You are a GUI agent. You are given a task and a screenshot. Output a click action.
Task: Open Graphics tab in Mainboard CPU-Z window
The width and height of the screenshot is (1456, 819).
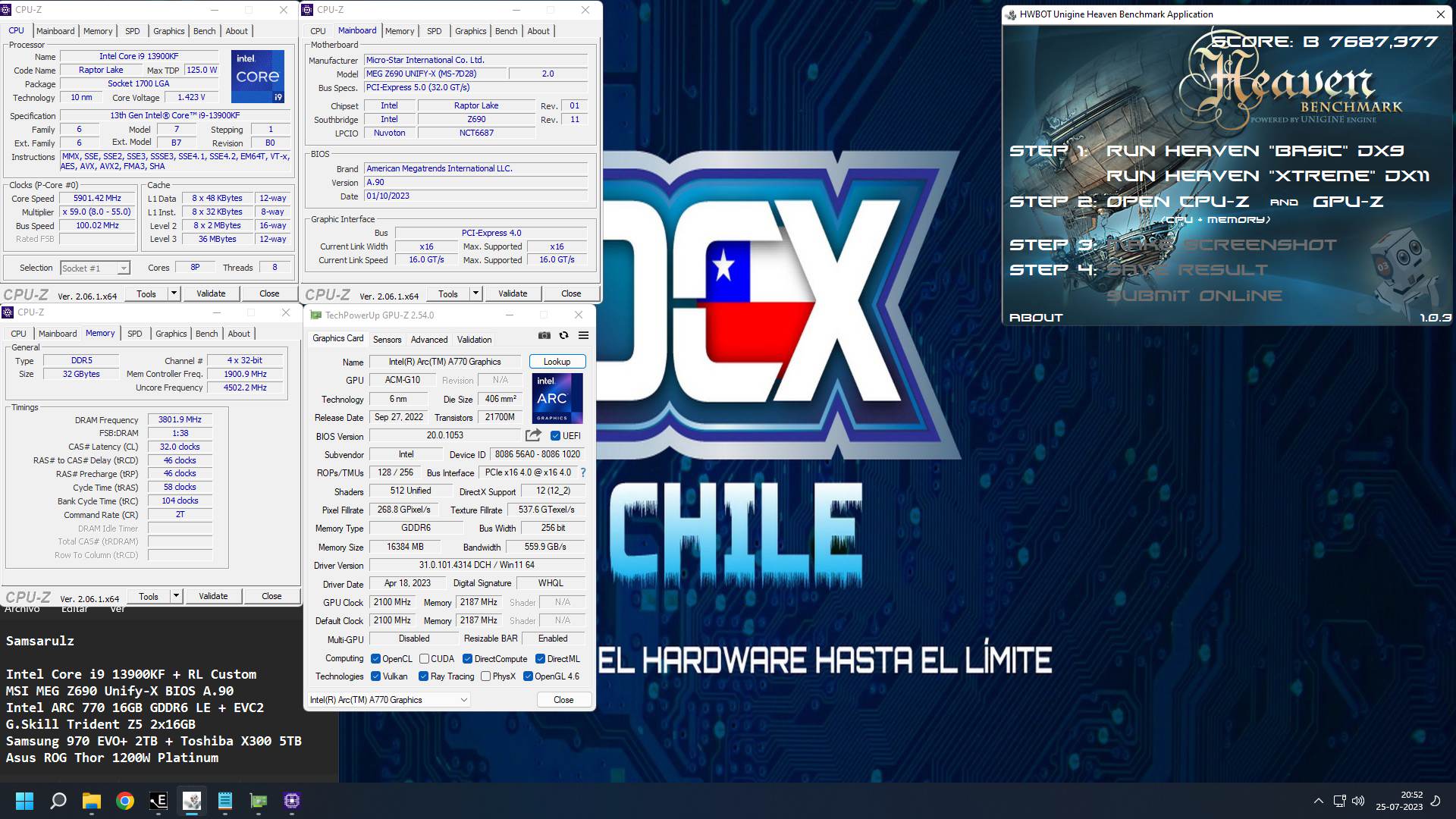470,31
